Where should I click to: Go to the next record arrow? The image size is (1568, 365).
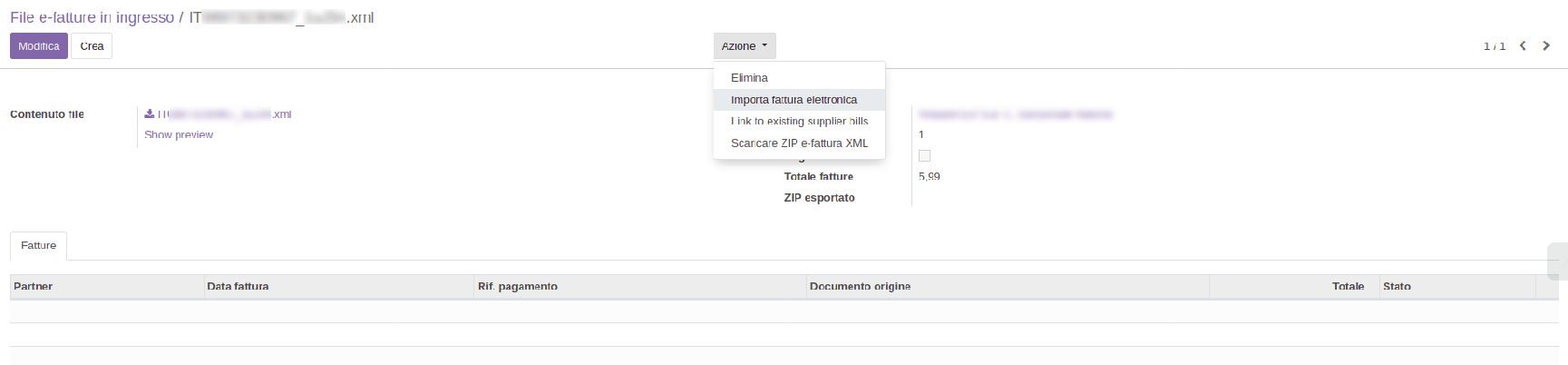[x=1546, y=45]
